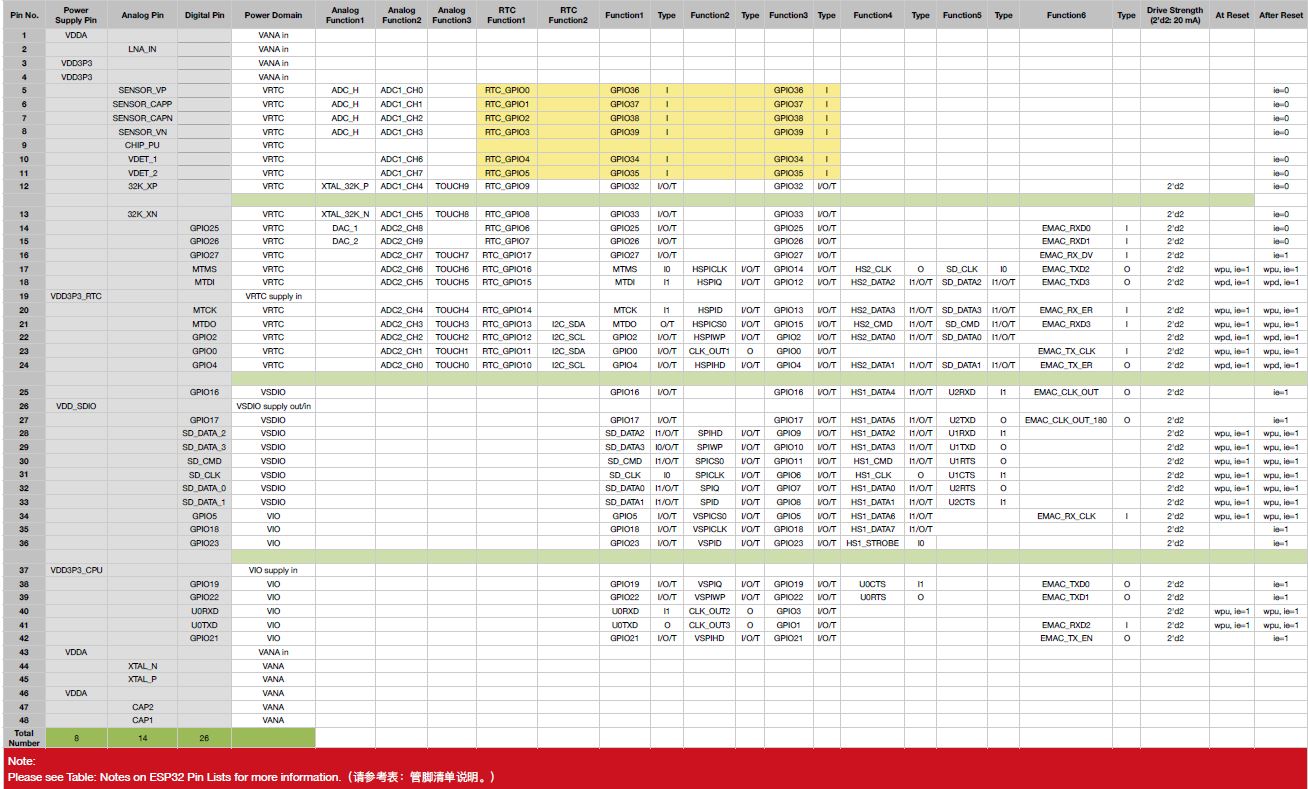Click the analog pin total '14' cell

(142, 738)
